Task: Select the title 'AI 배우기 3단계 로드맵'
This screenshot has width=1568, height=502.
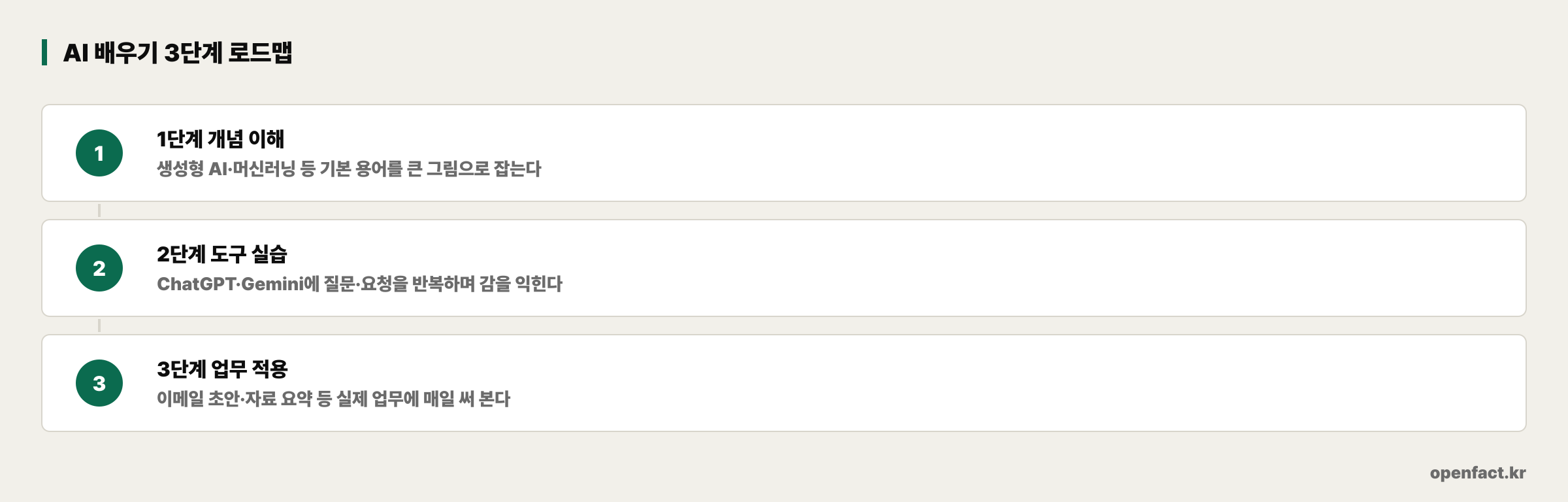Action: pos(178,52)
